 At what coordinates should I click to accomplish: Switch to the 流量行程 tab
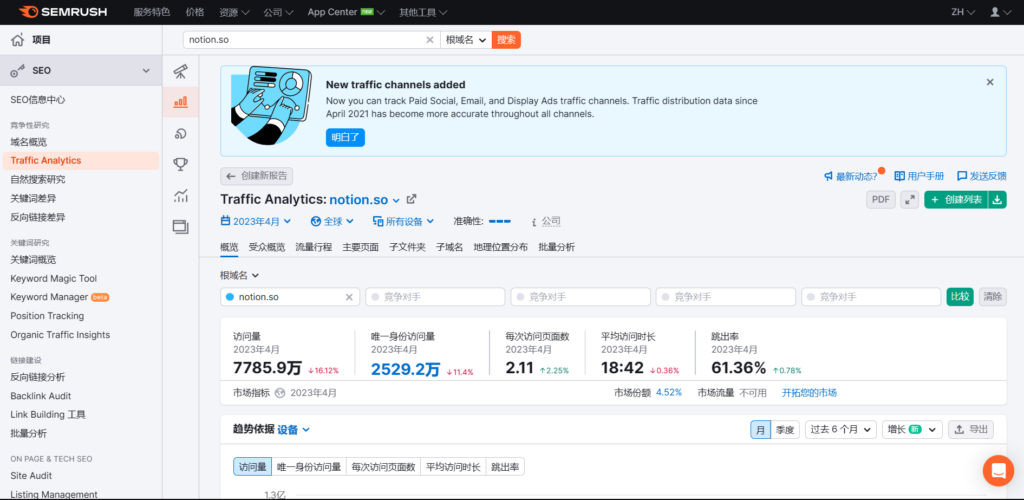pos(313,247)
